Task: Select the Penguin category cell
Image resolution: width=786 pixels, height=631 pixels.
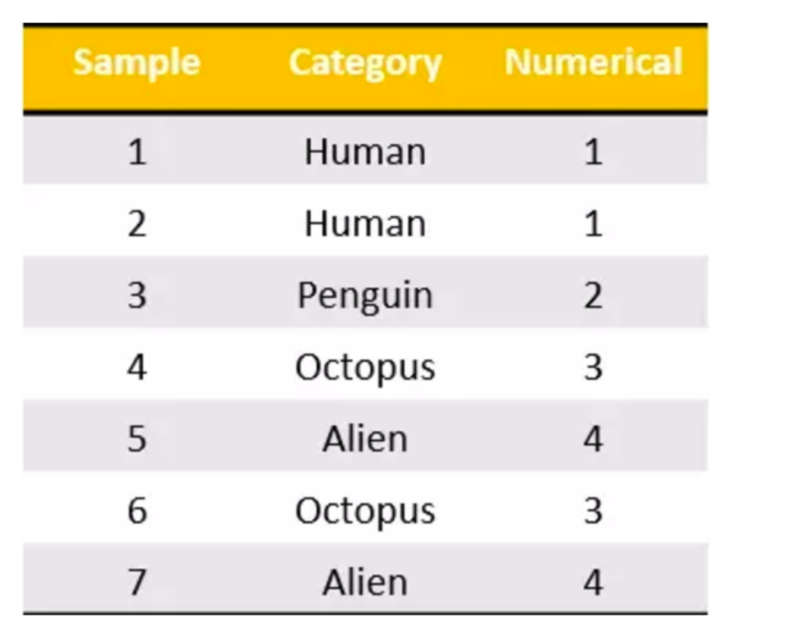Action: [x=365, y=296]
